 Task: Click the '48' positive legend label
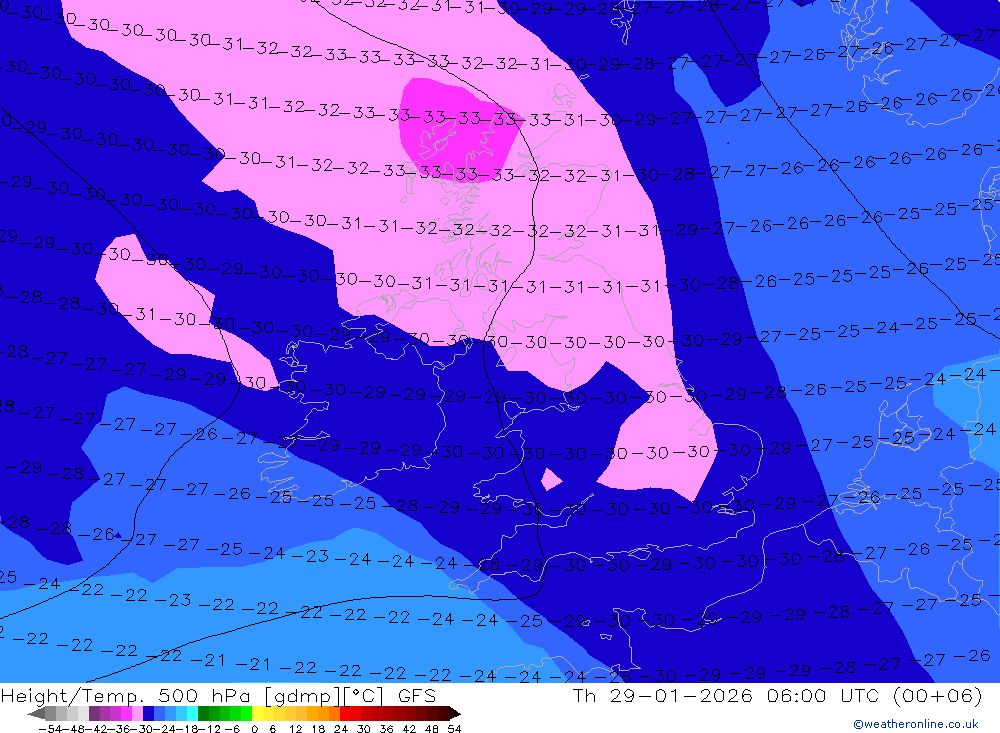432,729
